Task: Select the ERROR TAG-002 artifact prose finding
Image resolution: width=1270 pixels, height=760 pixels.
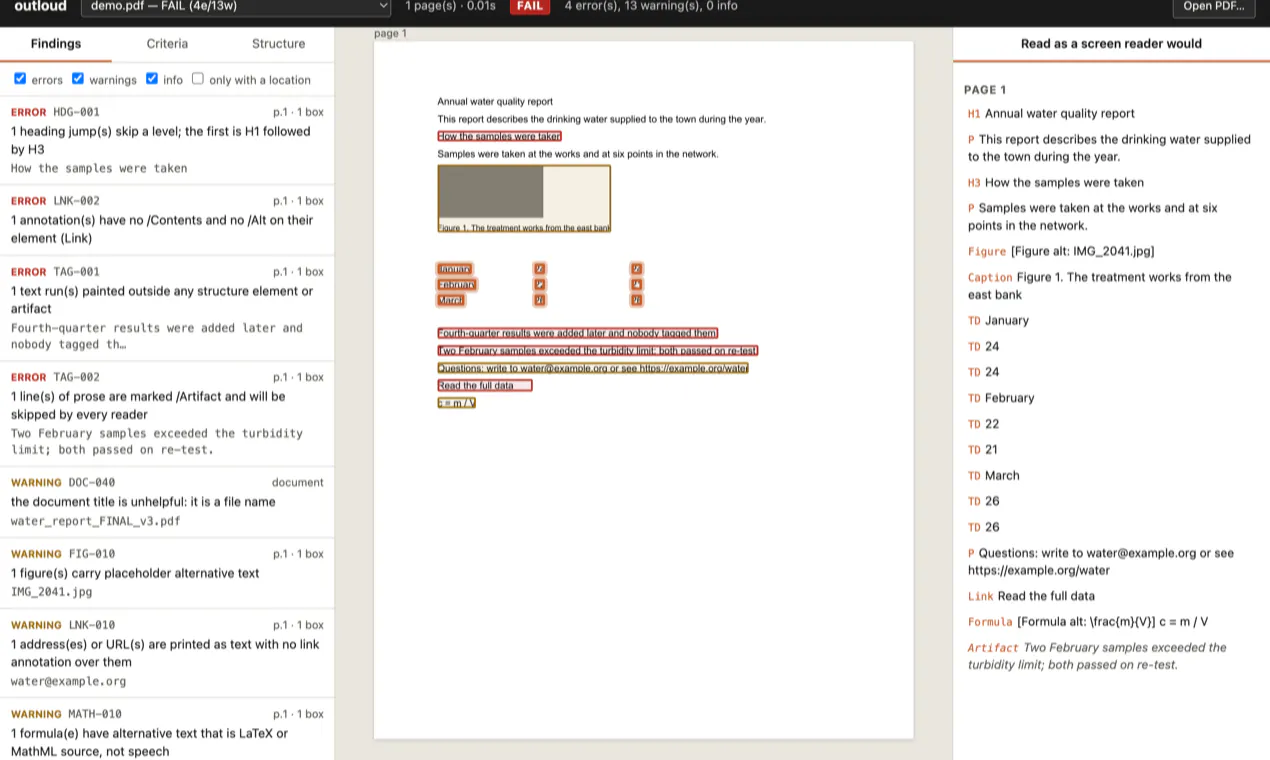Action: pos(167,414)
